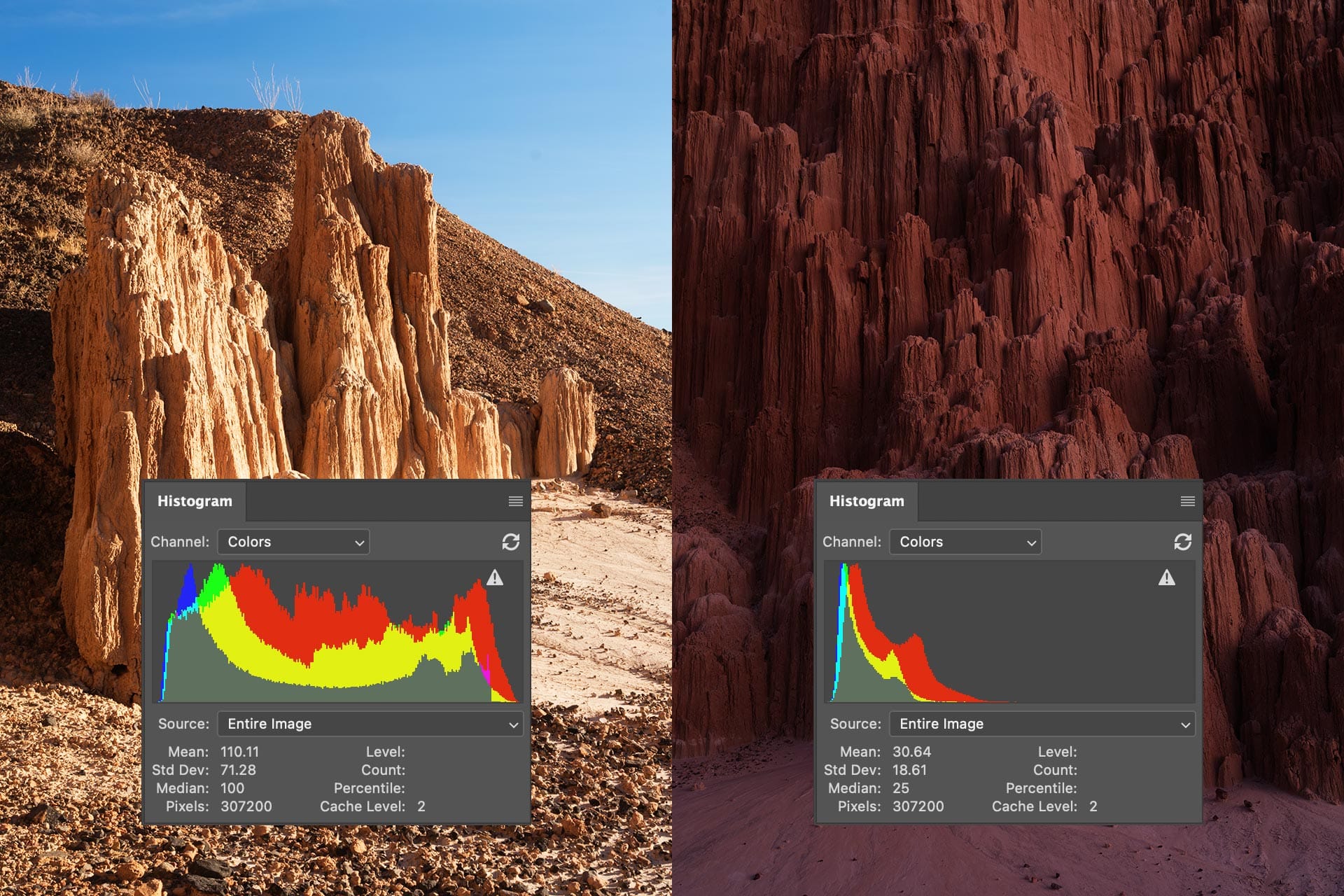Expand the Source Entire Image dropdown in right panel
This screenshot has height=896, width=1344.
coord(1042,724)
